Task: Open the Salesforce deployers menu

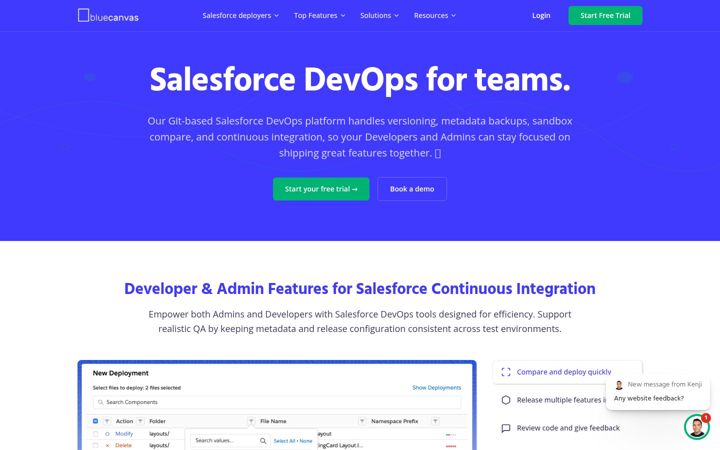Action: (x=240, y=16)
